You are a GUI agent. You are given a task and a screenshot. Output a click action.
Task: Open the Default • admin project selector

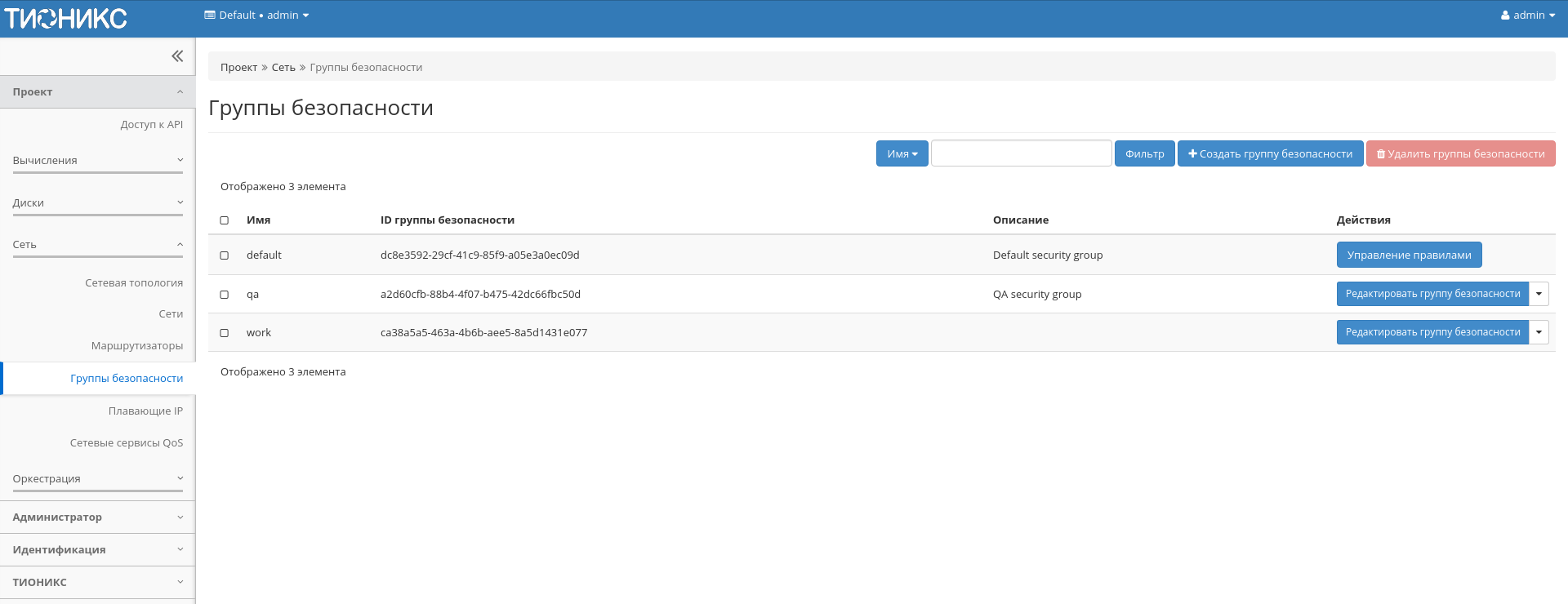(256, 16)
